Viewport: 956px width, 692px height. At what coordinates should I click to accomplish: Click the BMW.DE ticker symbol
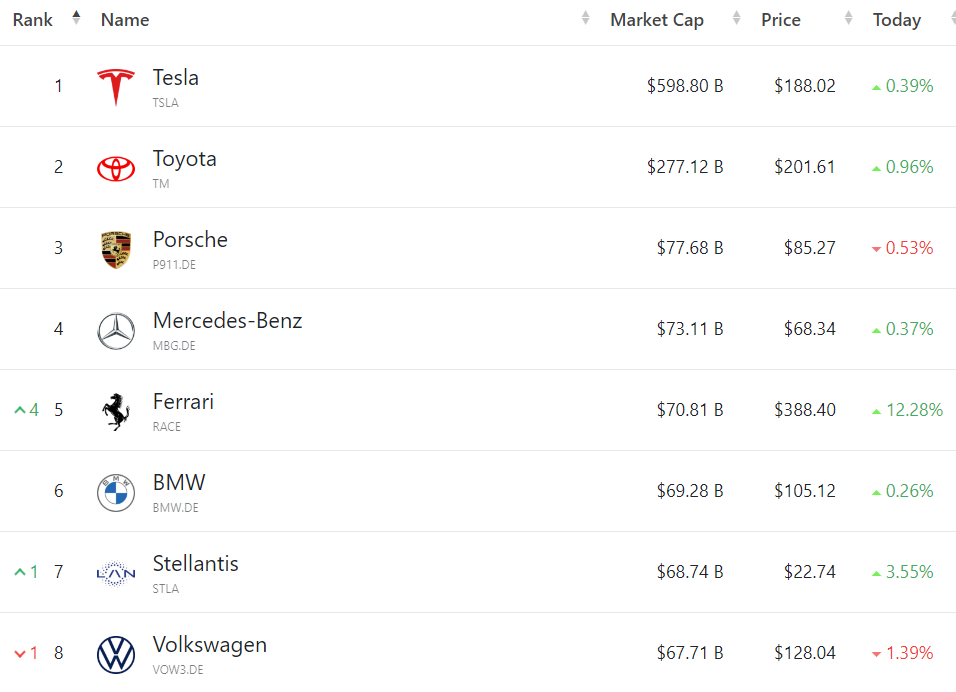tap(176, 508)
